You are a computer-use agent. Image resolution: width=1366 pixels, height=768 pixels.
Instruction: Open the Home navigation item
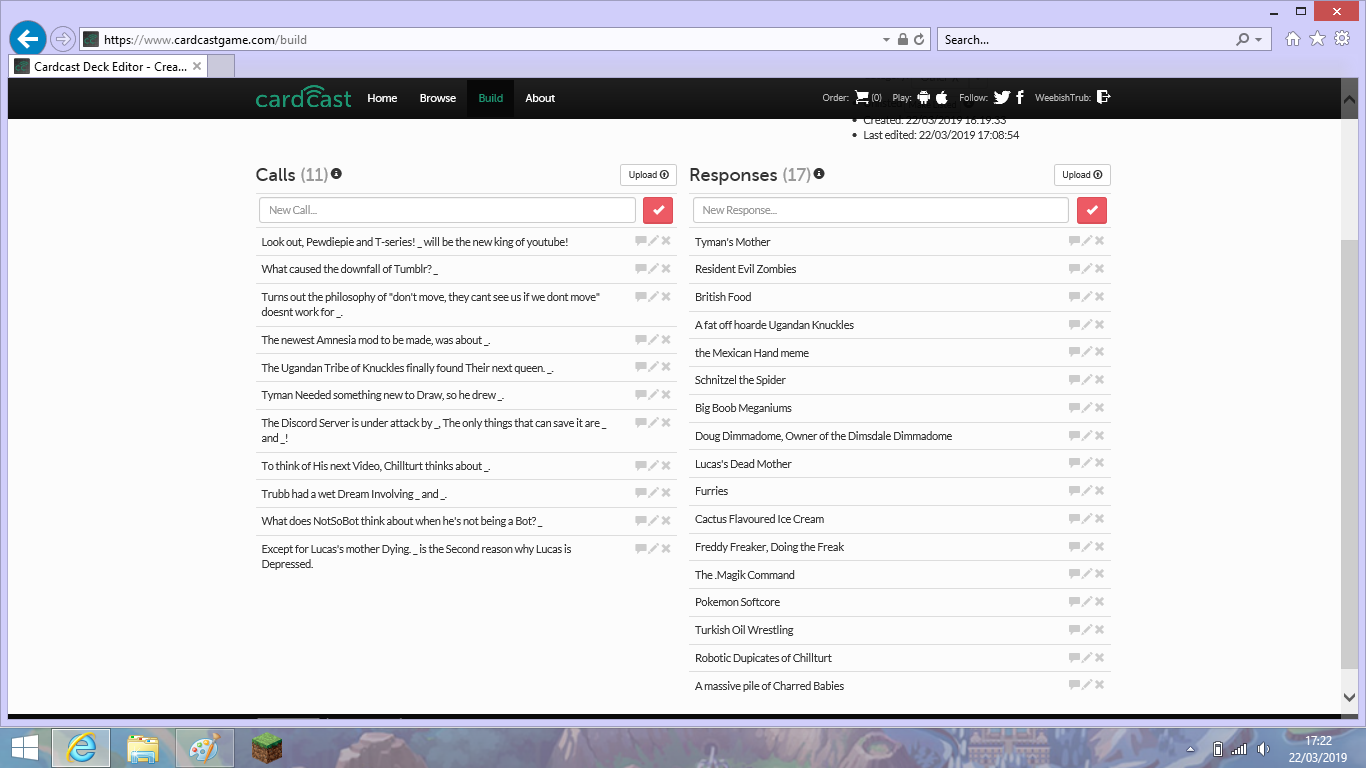(x=382, y=98)
